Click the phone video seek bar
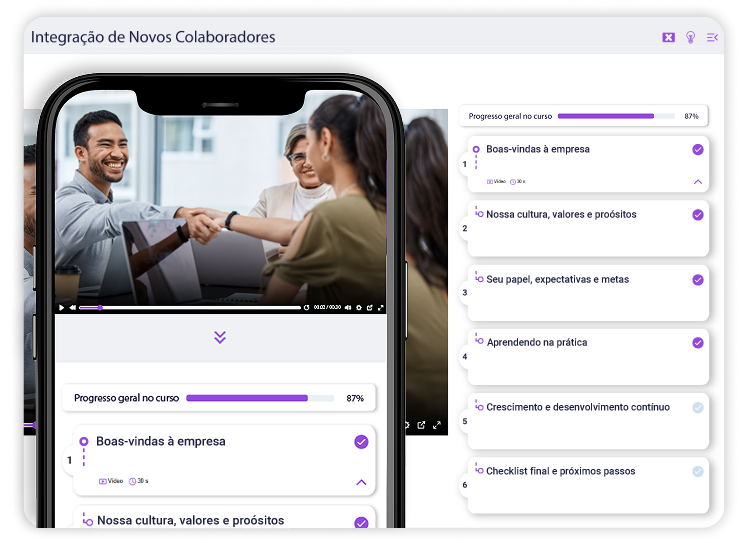 tap(190, 308)
